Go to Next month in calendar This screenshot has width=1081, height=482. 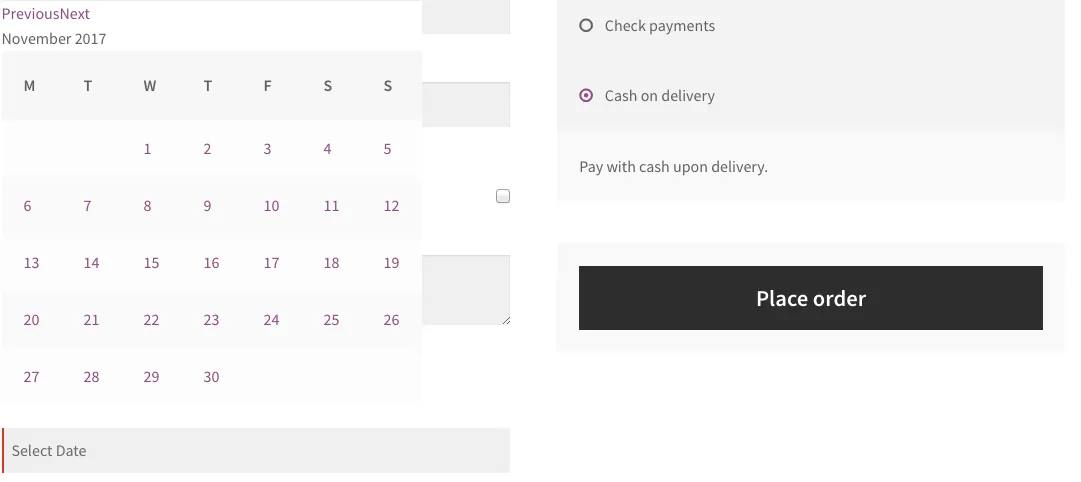tap(75, 14)
